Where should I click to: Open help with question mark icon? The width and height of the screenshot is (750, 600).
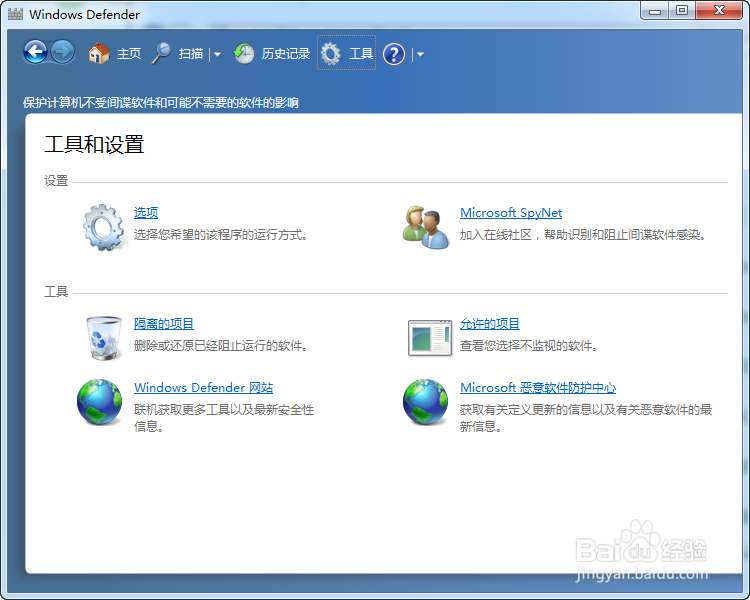(394, 54)
